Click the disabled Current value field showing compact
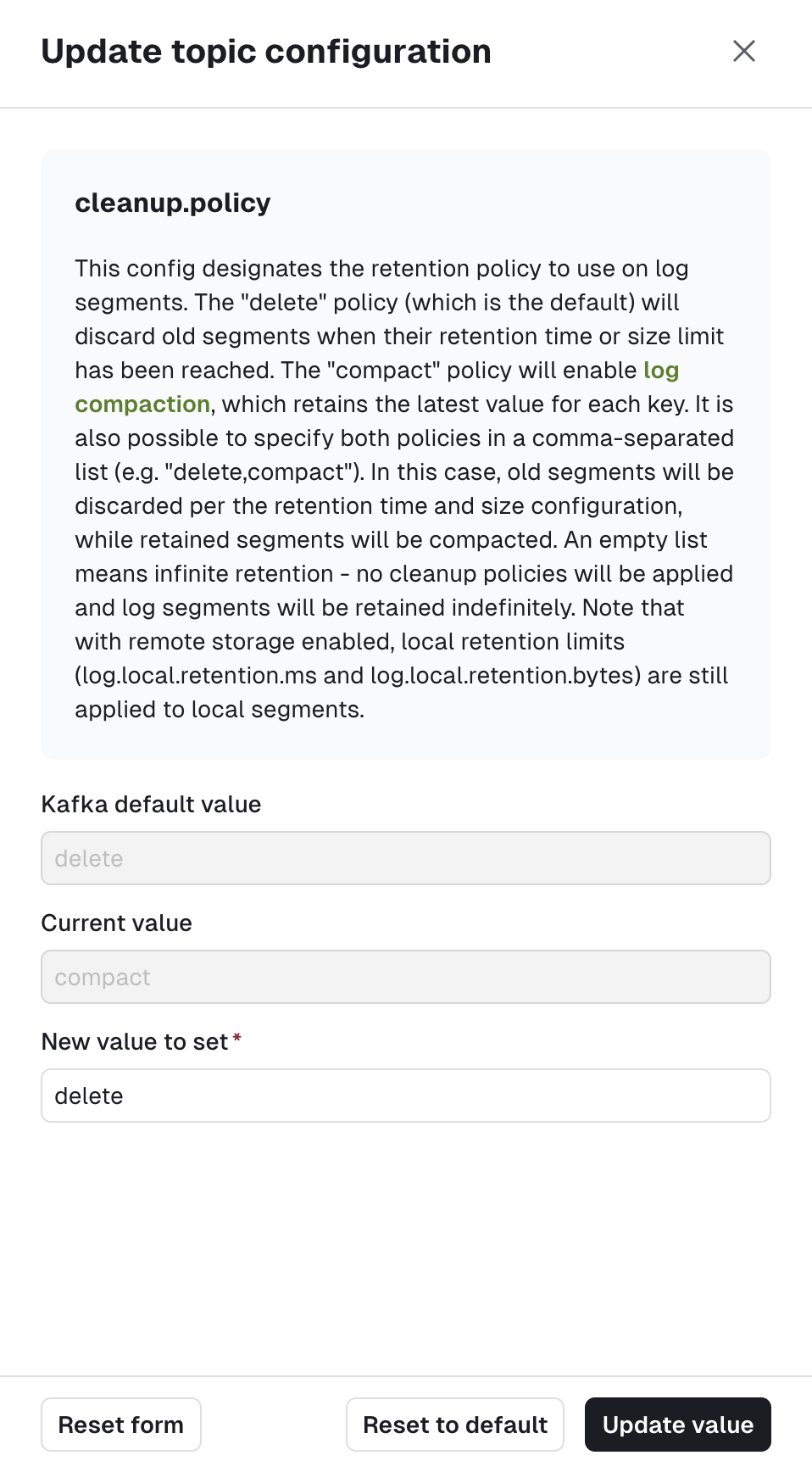 pos(406,977)
